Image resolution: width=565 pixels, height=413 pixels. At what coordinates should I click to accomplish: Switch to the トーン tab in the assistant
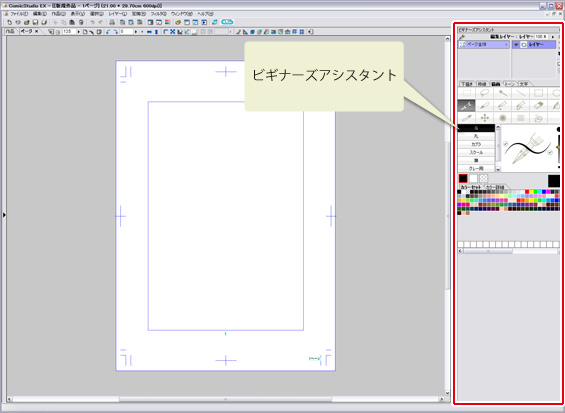[510, 84]
